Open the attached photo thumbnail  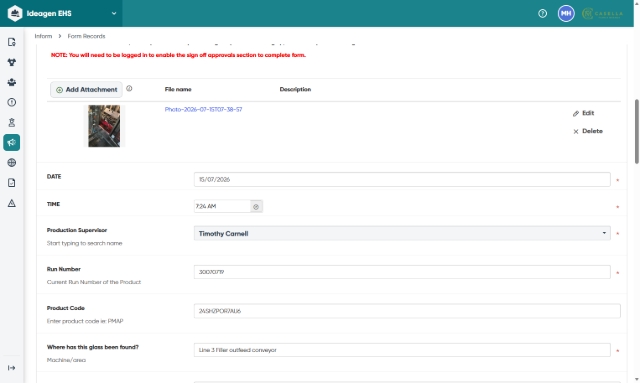pos(104,126)
